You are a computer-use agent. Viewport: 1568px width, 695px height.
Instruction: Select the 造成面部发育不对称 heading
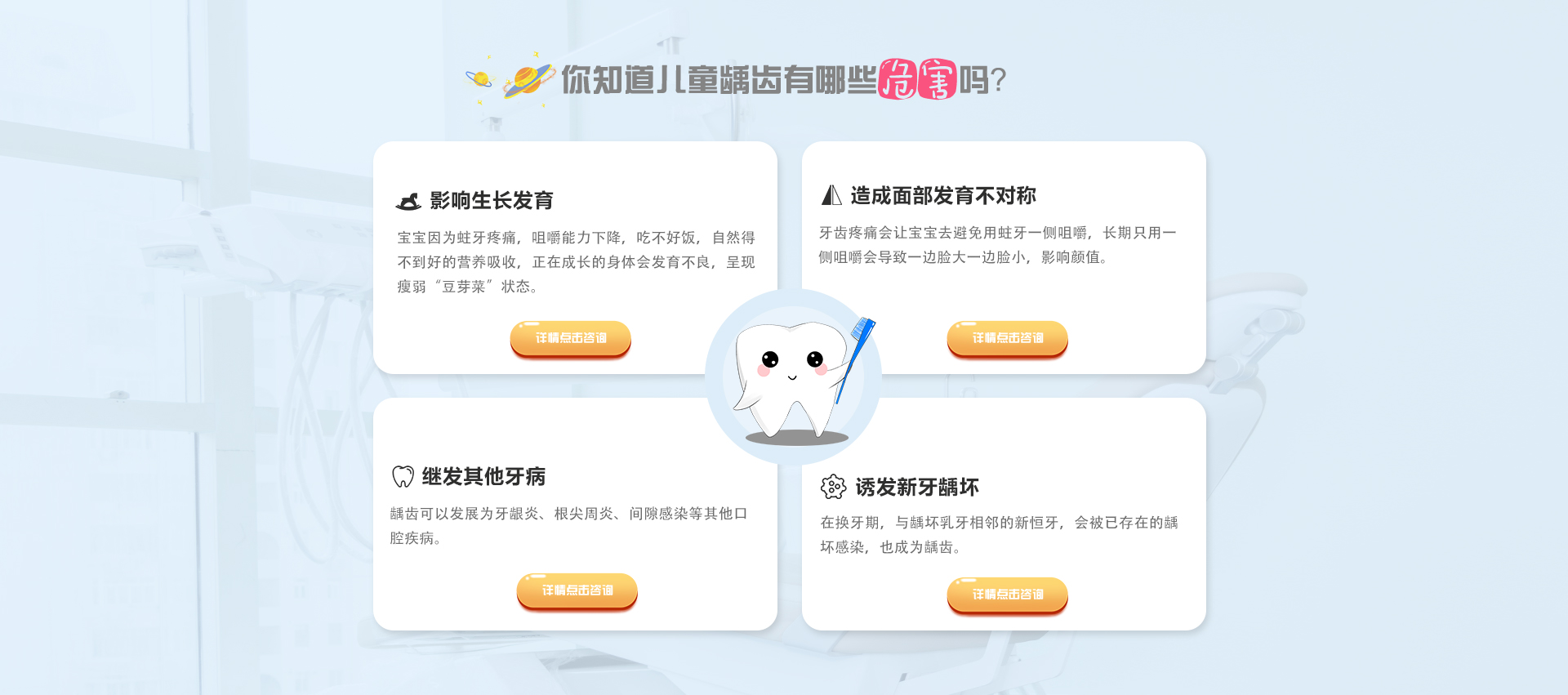coord(943,196)
